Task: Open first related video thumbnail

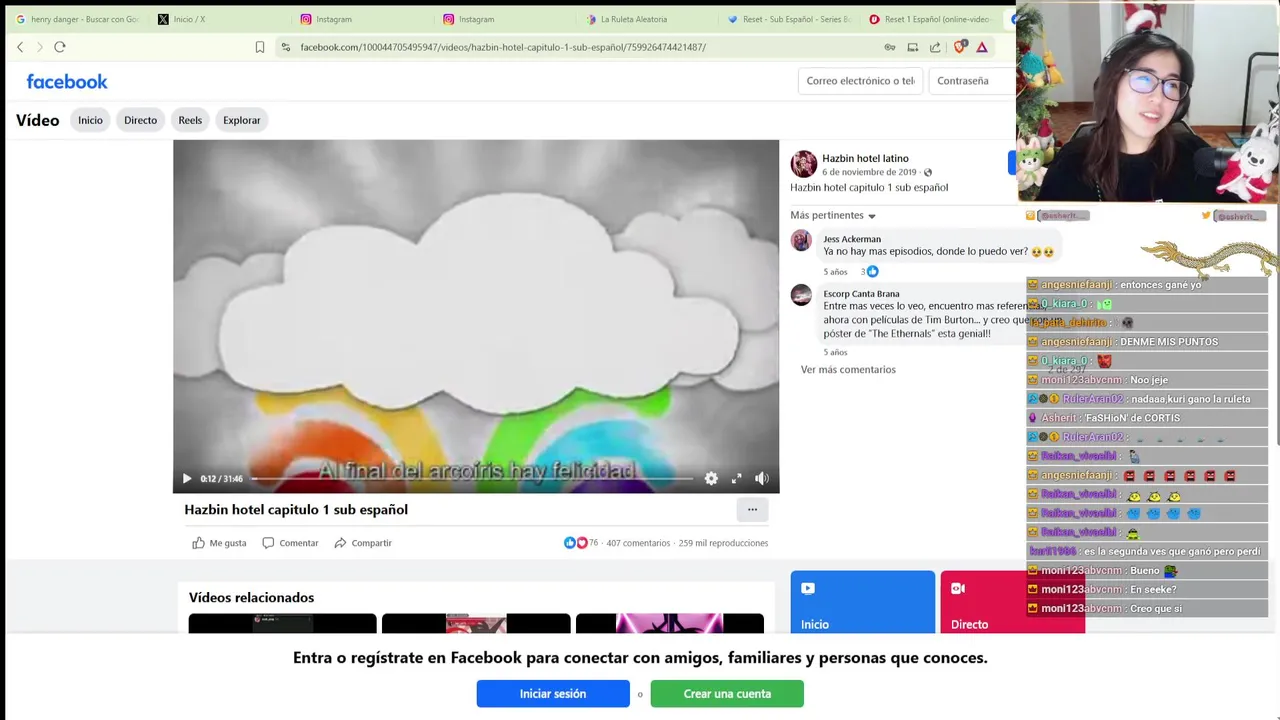Action: click(x=282, y=624)
